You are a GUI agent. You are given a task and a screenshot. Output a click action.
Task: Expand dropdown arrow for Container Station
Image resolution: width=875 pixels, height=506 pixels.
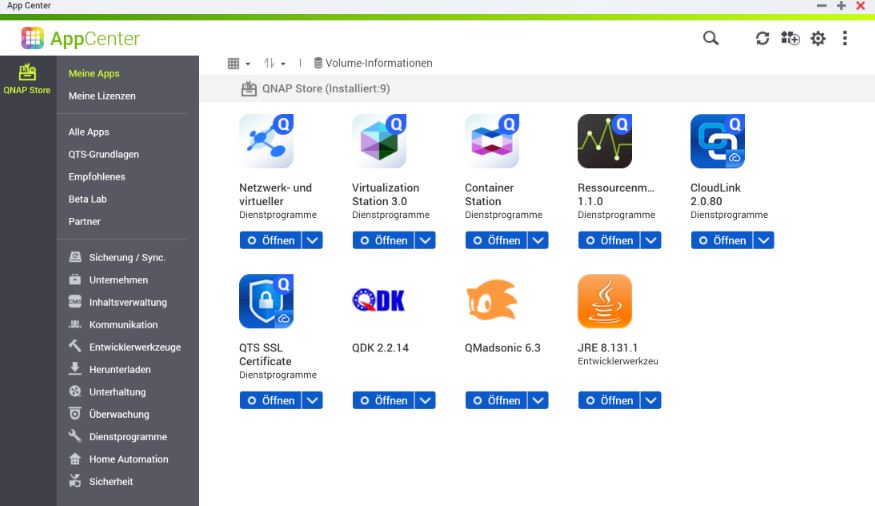pyautogui.click(x=538, y=240)
